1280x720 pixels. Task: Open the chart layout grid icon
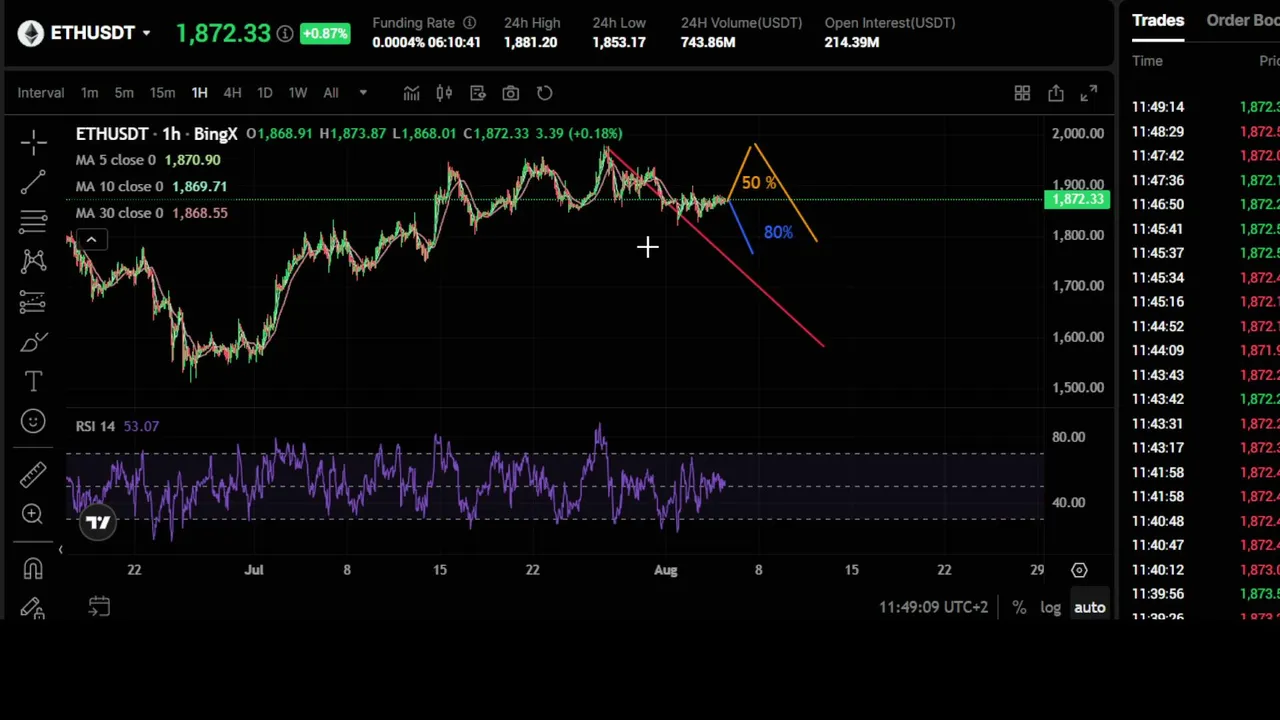1022,93
